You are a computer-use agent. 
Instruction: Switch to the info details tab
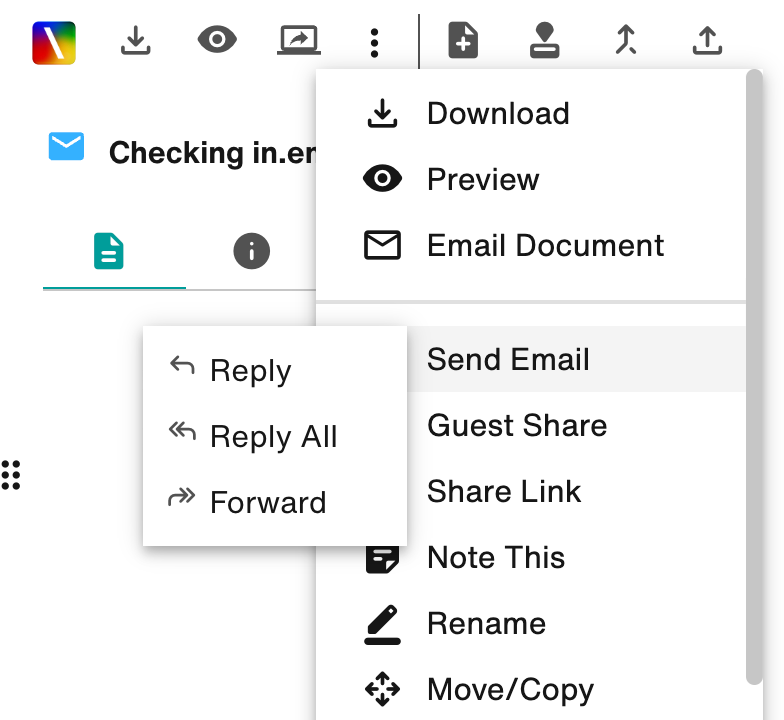click(252, 251)
